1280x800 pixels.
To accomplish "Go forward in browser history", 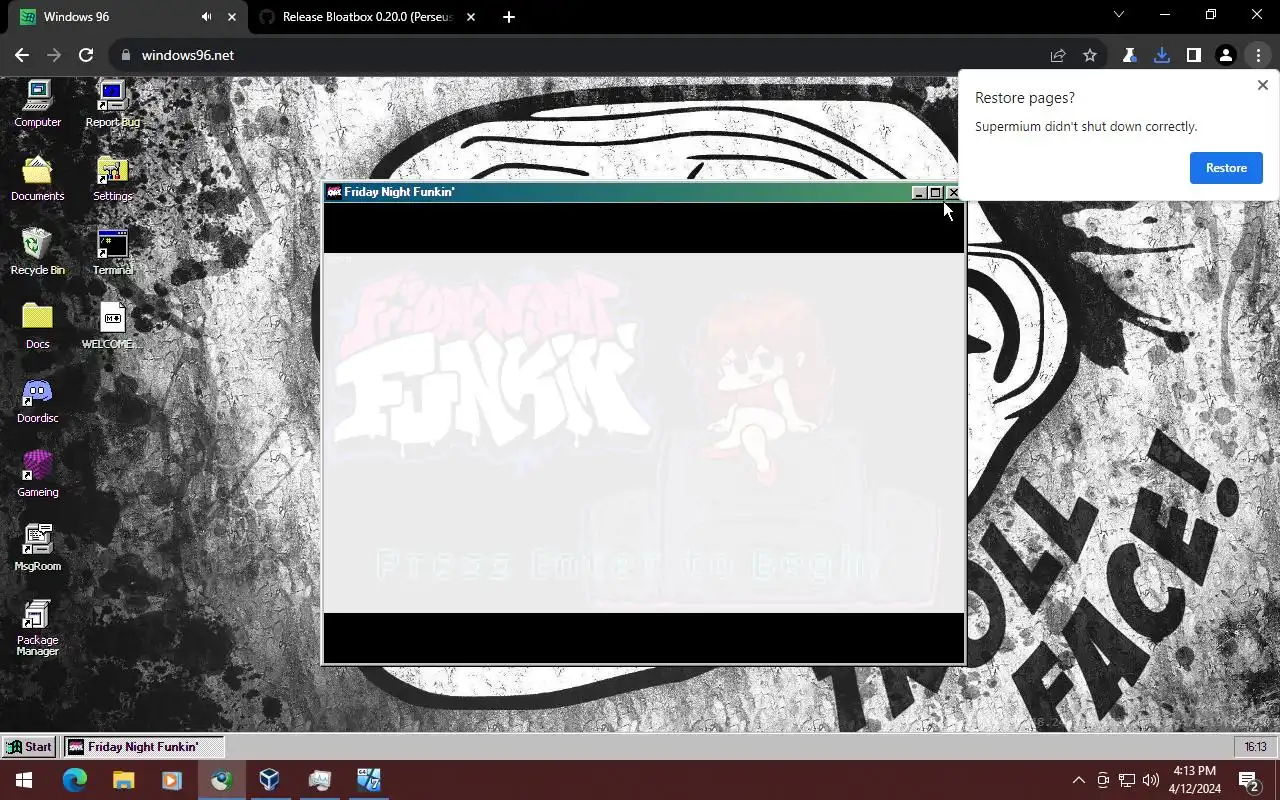I will (54, 55).
